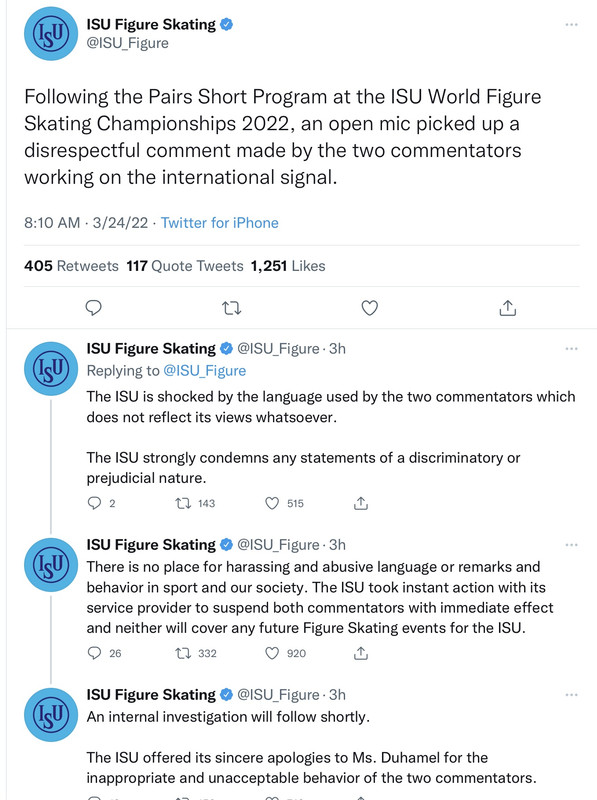597x800 pixels.
Task: Like the reply showing 920 likes
Action: (x=272, y=654)
